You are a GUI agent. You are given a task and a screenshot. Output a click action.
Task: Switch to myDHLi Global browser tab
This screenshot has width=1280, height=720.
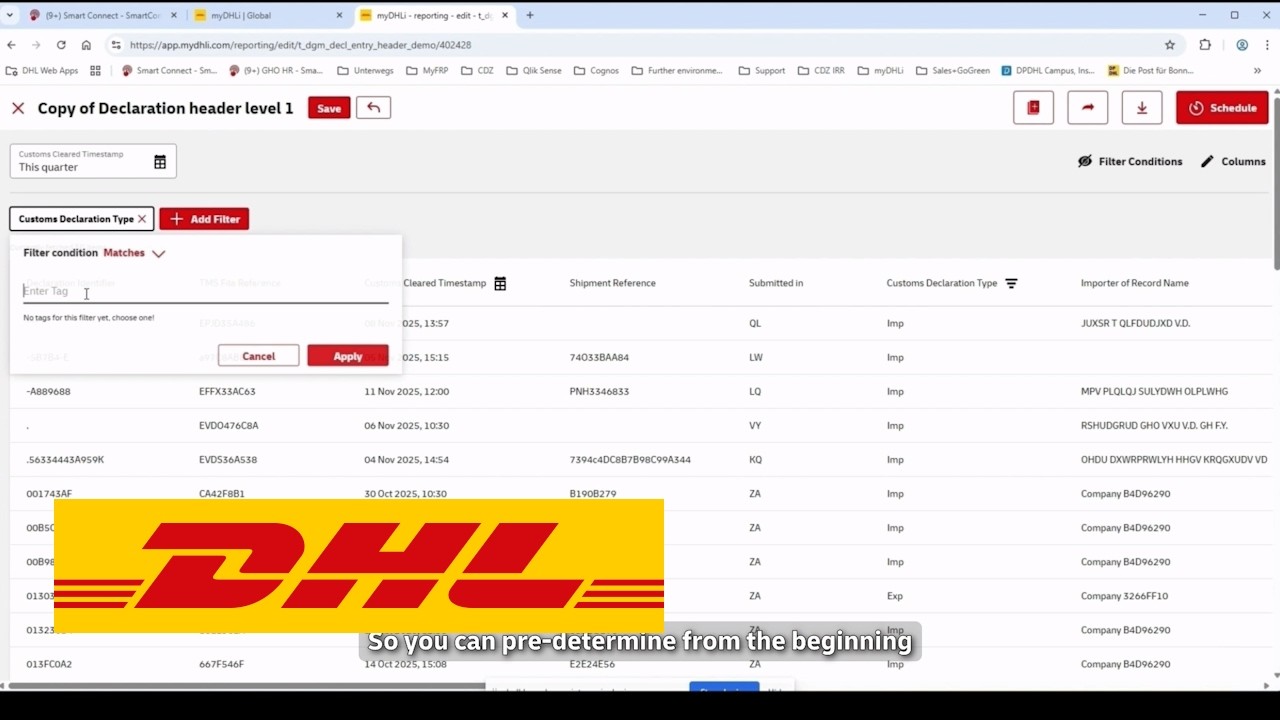268,16
